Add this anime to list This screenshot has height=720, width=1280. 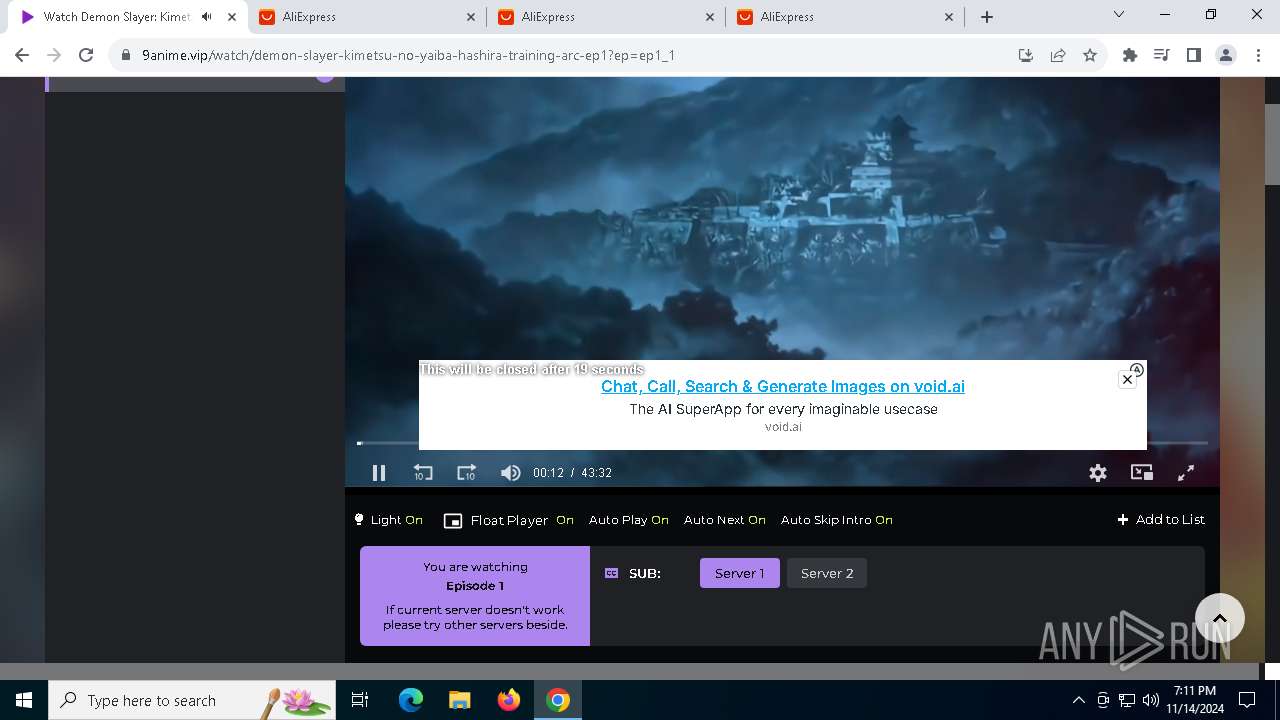click(1161, 520)
